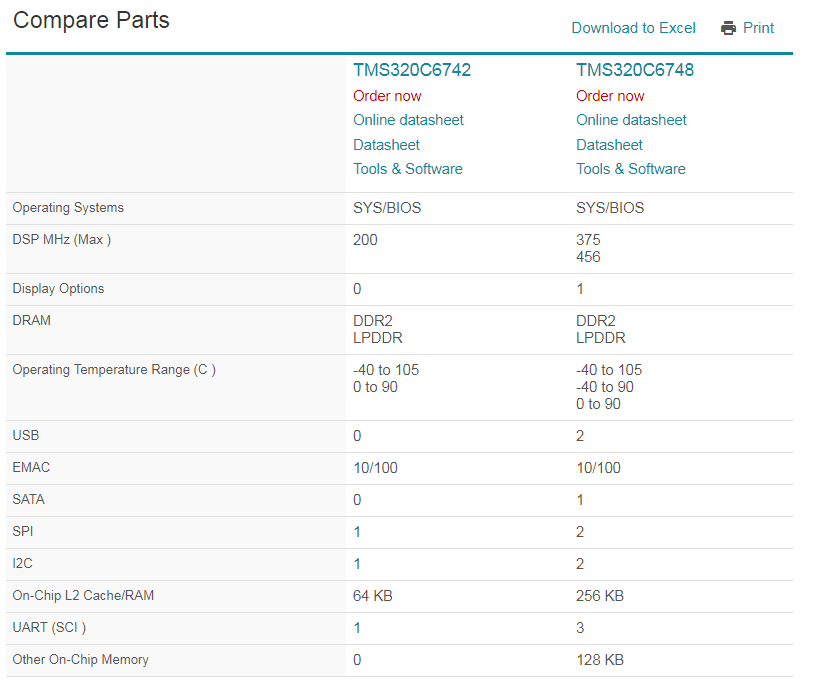Click Order now under TMS320C6742
The image size is (827, 688).
point(387,96)
